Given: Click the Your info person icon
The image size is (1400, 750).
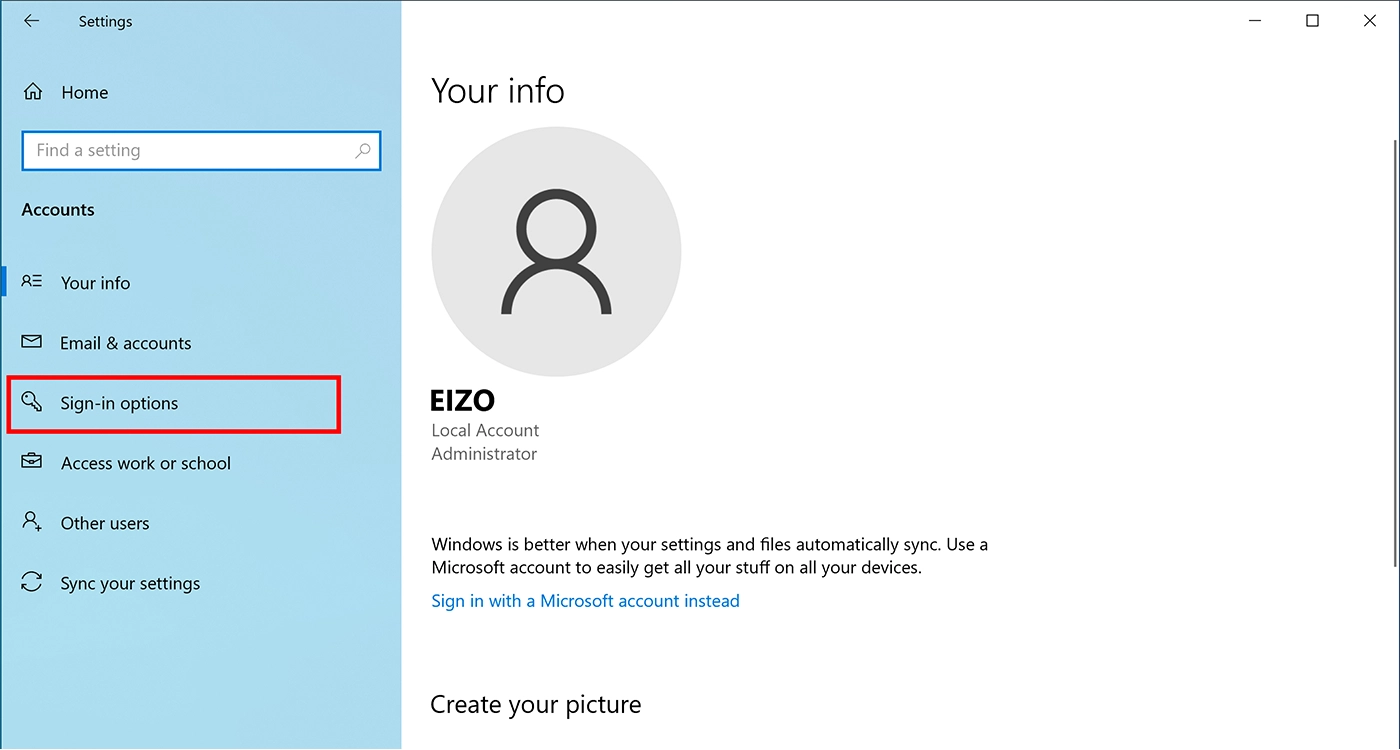Looking at the screenshot, I should [32, 282].
